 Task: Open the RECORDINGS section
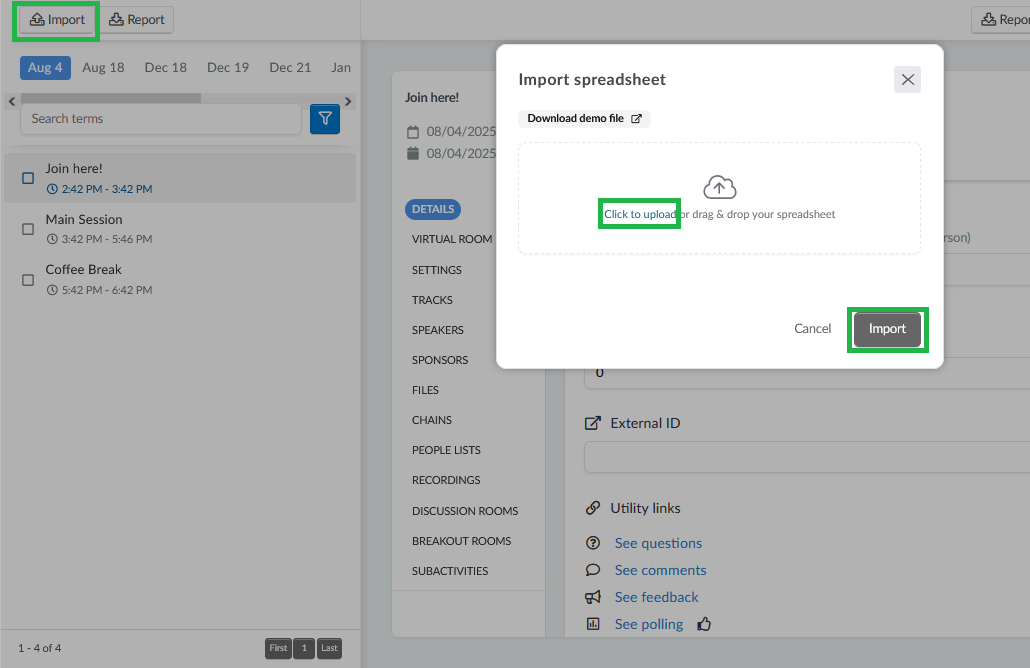click(446, 480)
